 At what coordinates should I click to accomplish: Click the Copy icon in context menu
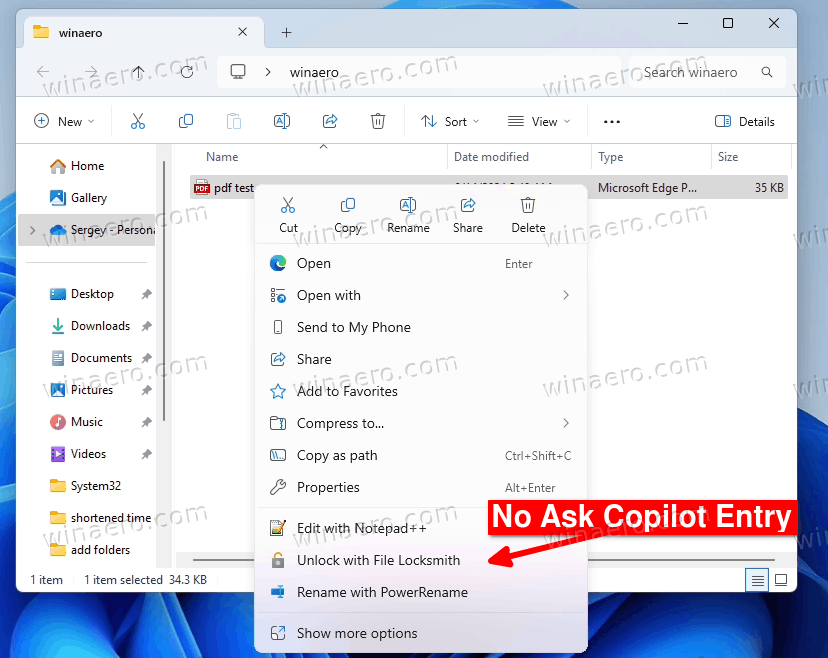(x=347, y=205)
